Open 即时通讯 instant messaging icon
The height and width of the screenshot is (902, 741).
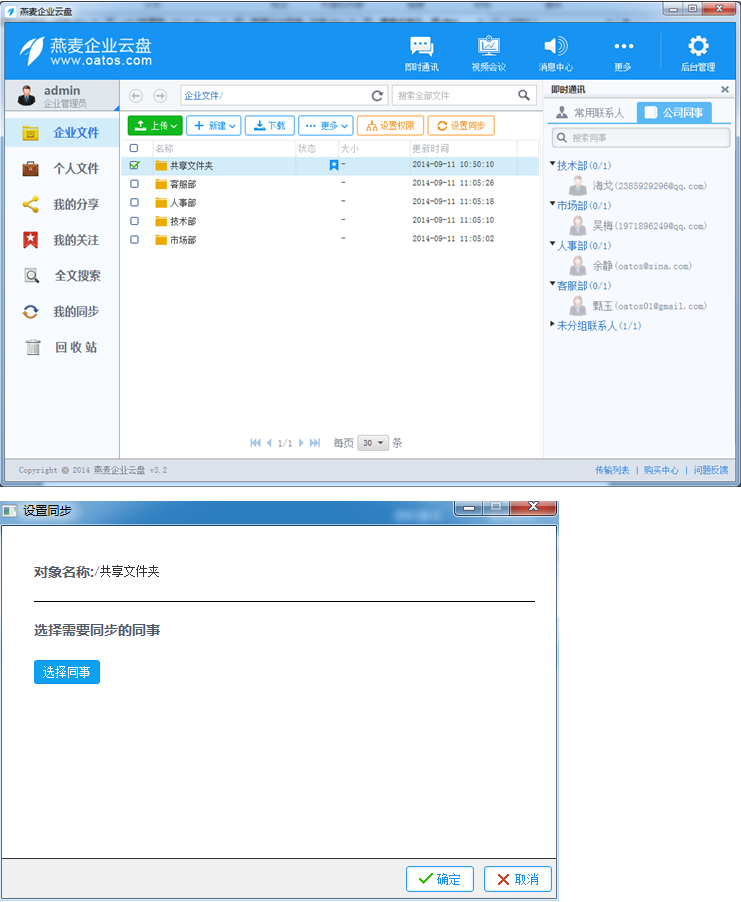(421, 47)
